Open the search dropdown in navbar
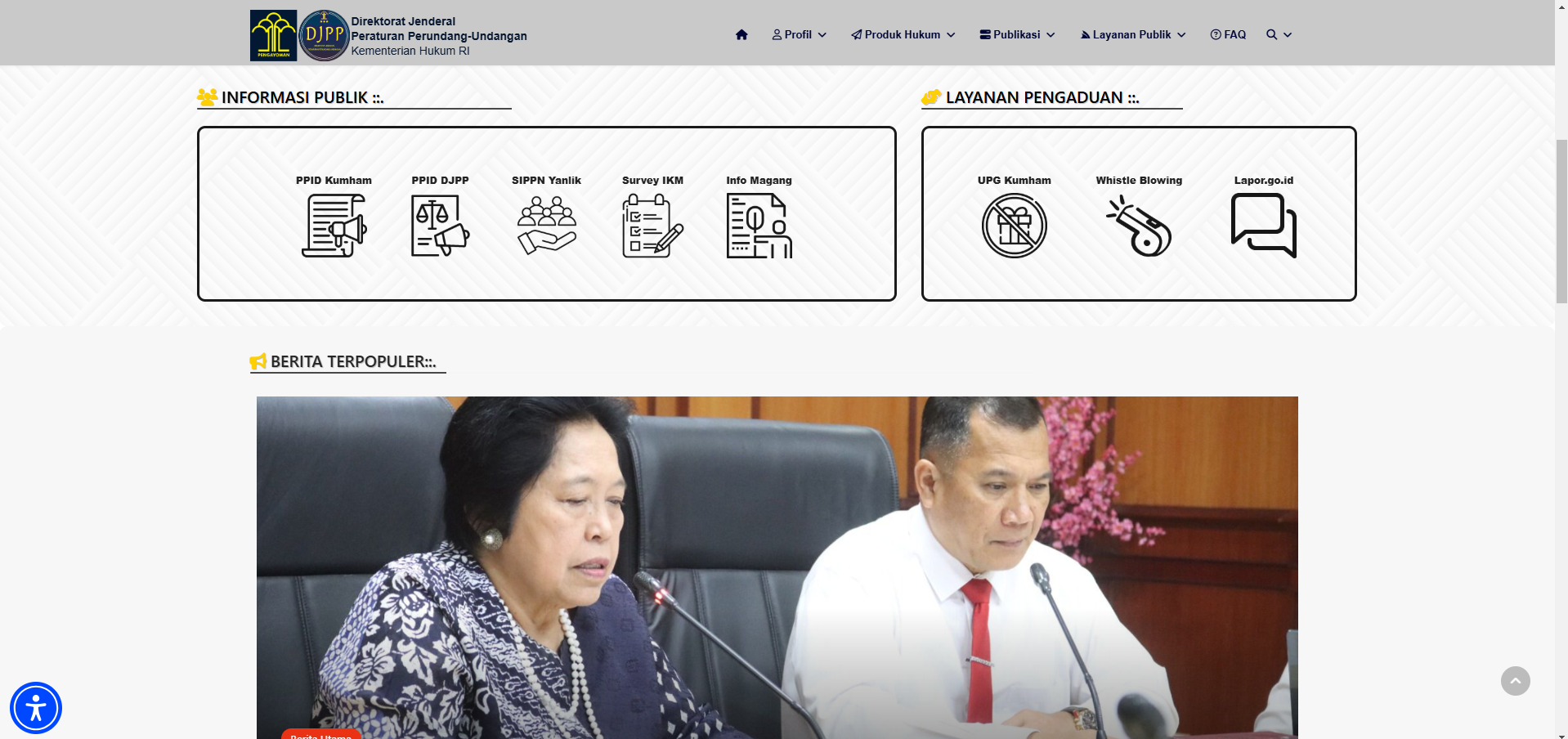The height and width of the screenshot is (739, 1568). [1279, 34]
